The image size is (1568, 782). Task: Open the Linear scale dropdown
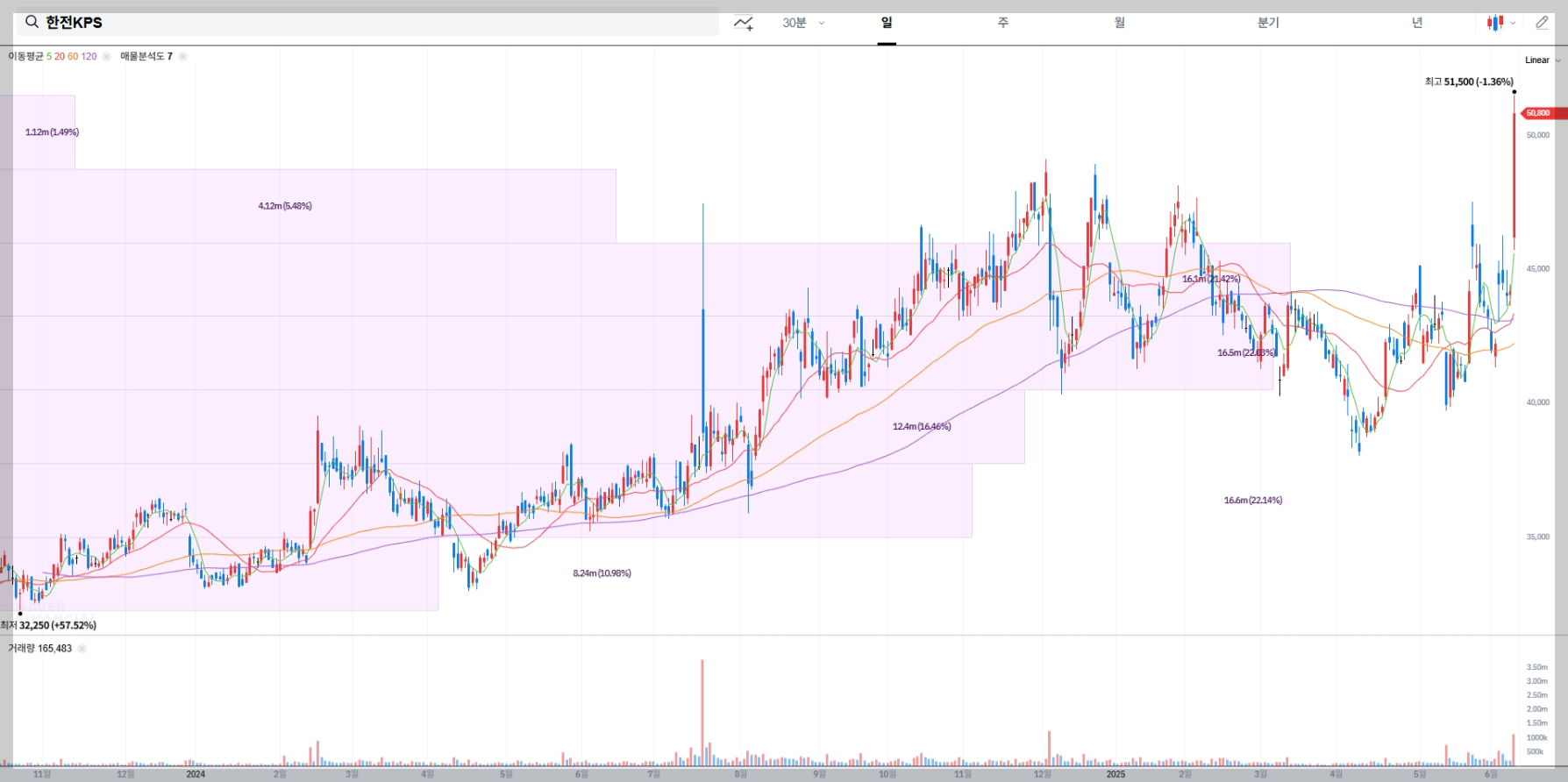pyautogui.click(x=1543, y=60)
